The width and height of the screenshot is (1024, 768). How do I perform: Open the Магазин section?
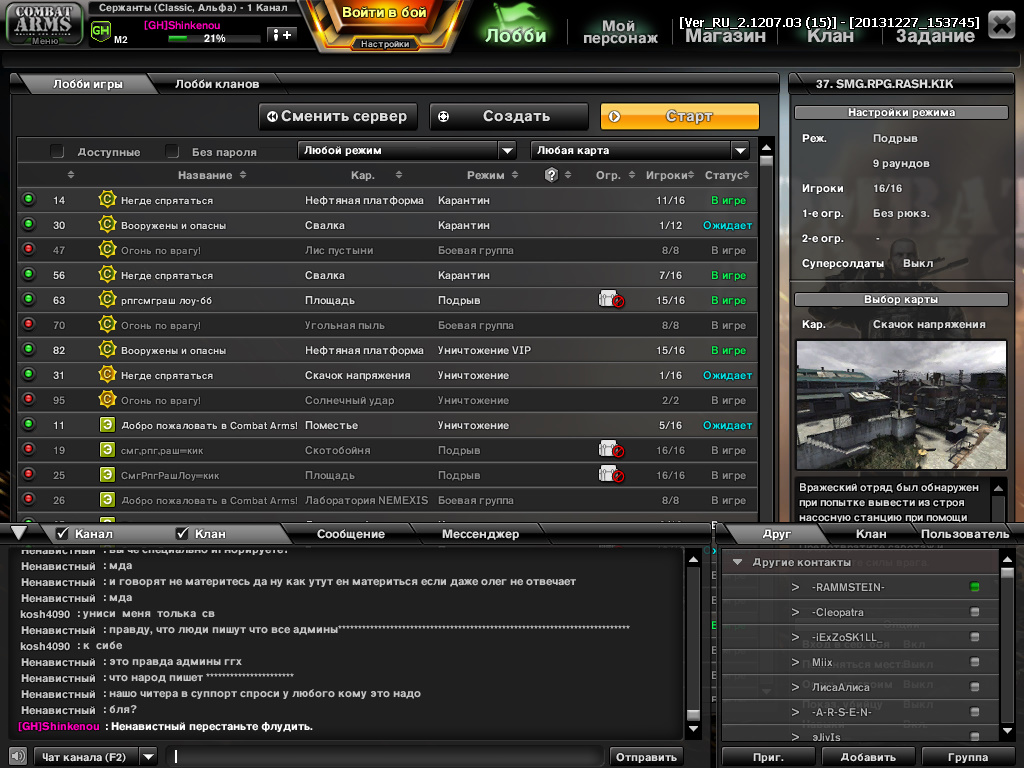point(725,36)
